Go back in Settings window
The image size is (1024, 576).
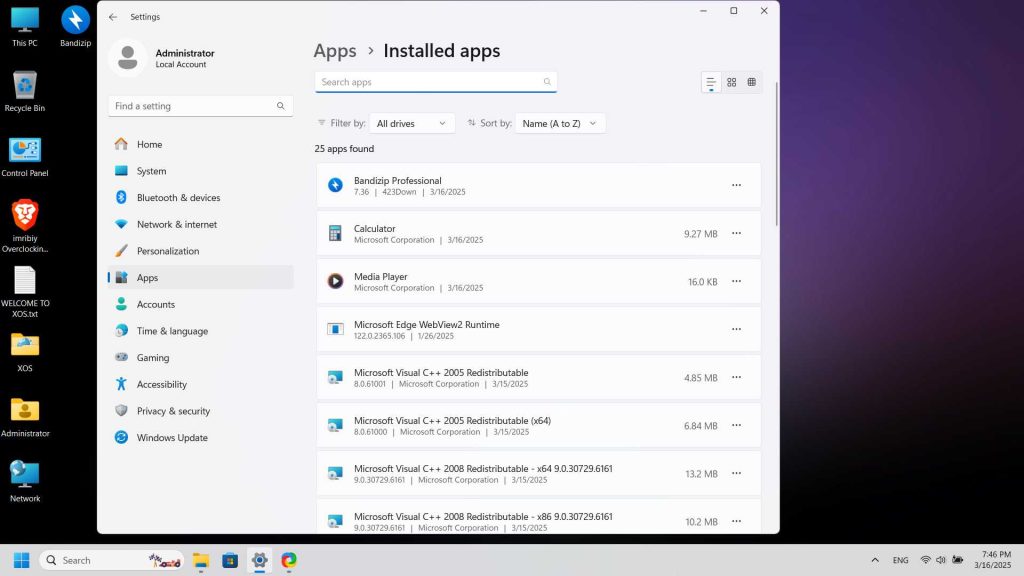pos(113,17)
